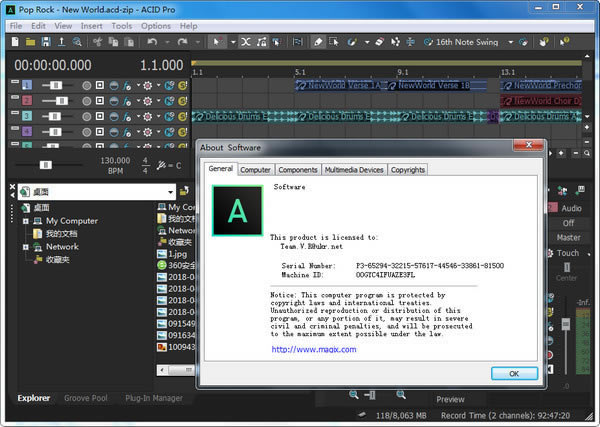Click the up-folder icon in Explorer
600x427 pixels.
pyautogui.click(x=184, y=191)
